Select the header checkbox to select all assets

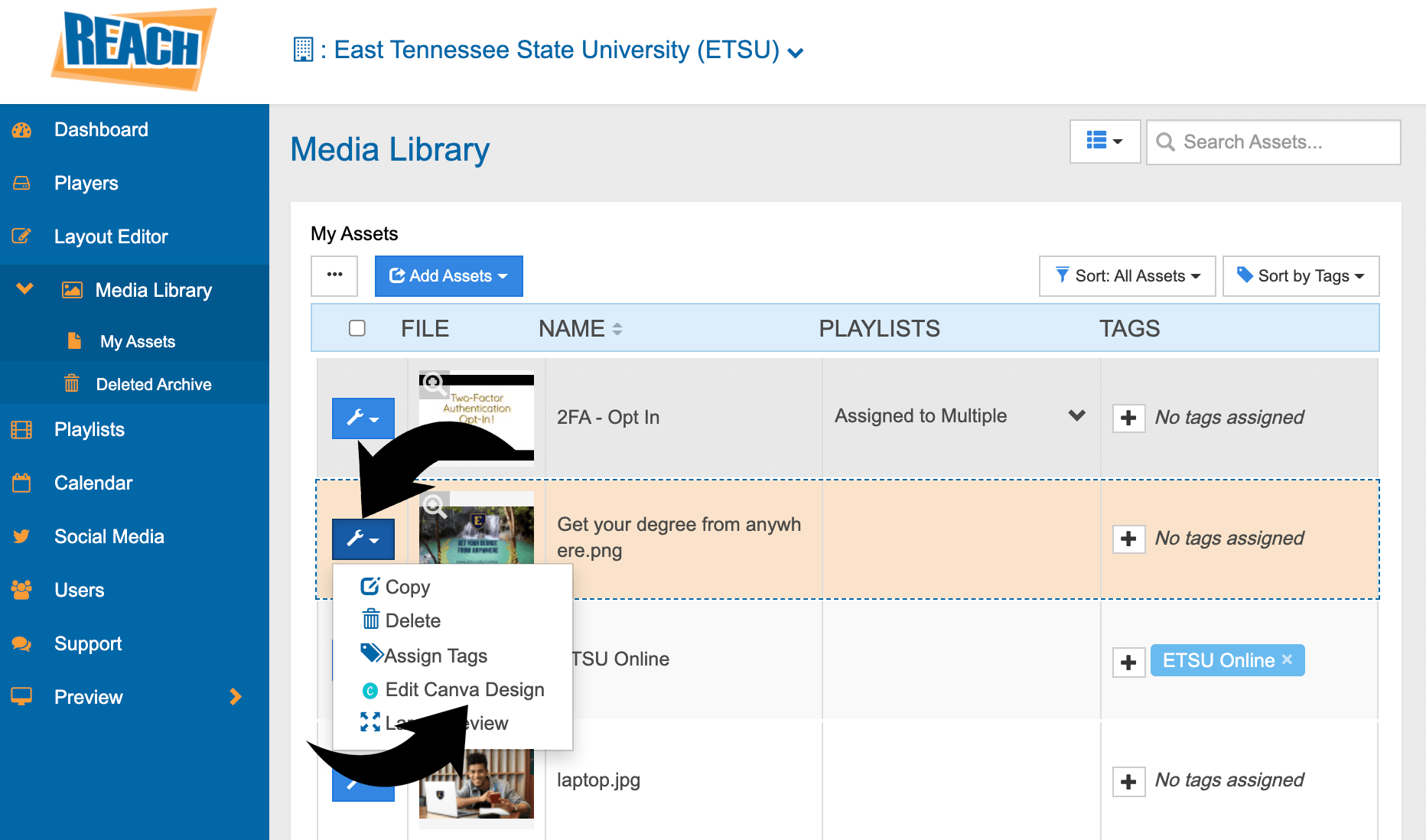coord(357,327)
